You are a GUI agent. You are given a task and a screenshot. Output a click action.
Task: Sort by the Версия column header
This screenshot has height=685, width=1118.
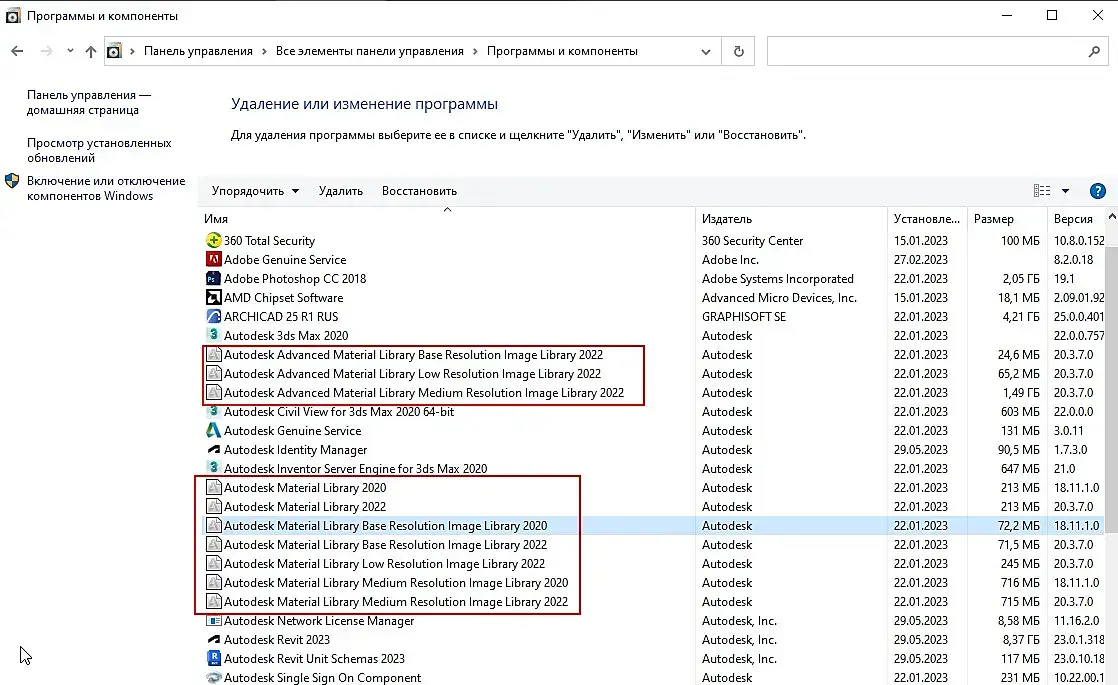click(1076, 219)
